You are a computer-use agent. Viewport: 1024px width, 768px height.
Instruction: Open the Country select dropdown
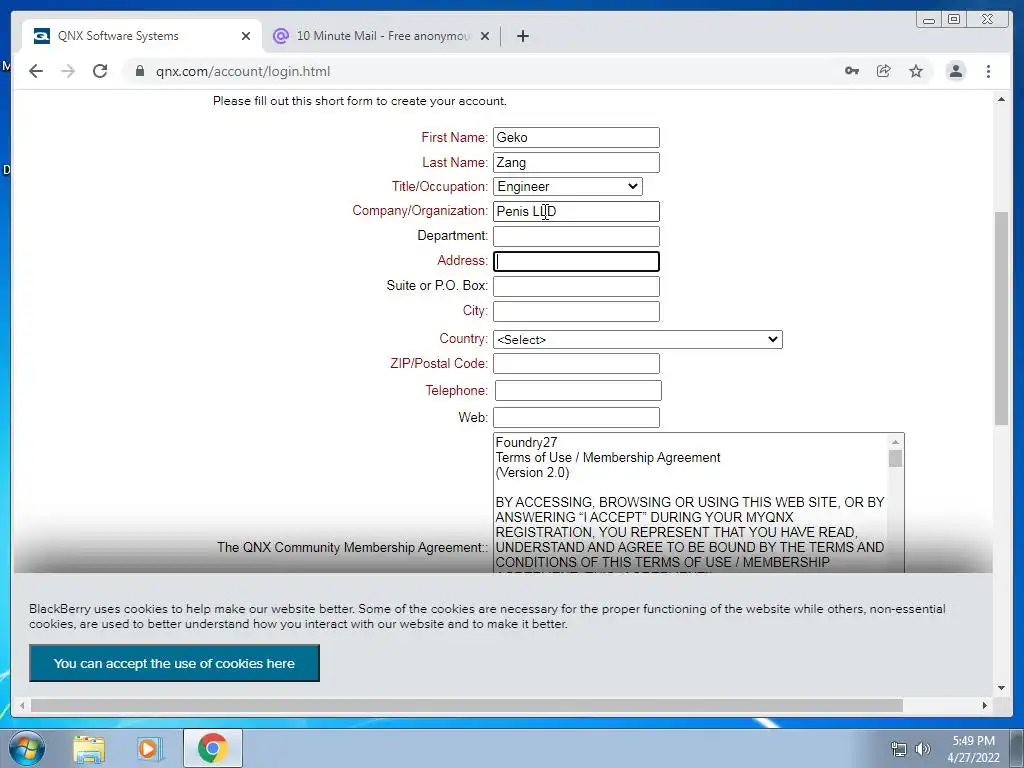point(637,340)
